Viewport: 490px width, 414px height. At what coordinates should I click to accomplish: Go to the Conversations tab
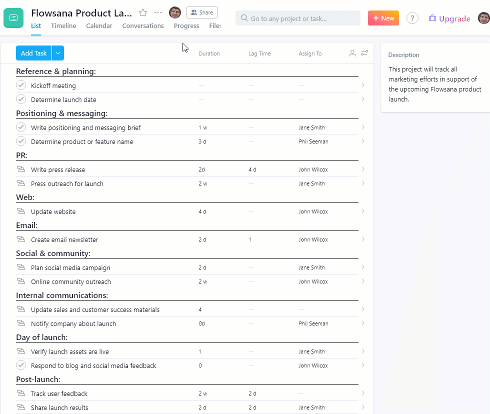143,26
